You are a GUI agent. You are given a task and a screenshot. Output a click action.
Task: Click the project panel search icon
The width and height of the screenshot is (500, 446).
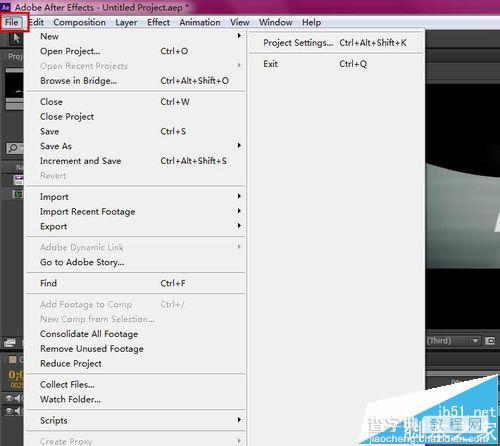[x=13, y=148]
